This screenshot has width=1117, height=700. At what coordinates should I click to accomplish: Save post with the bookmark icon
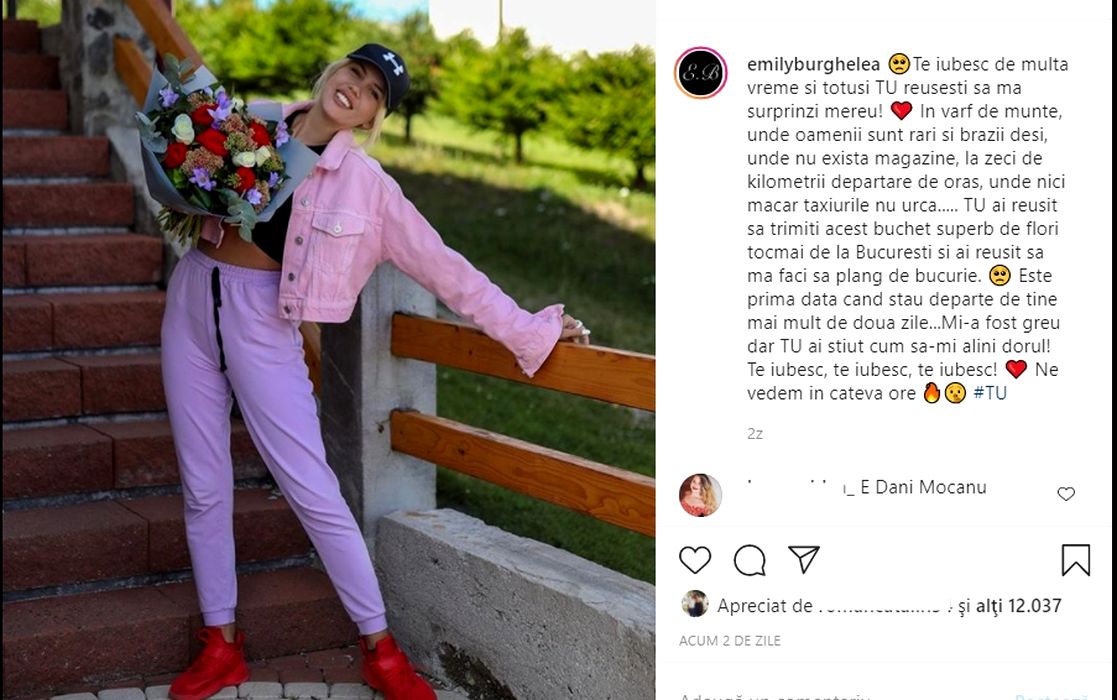click(x=1076, y=560)
